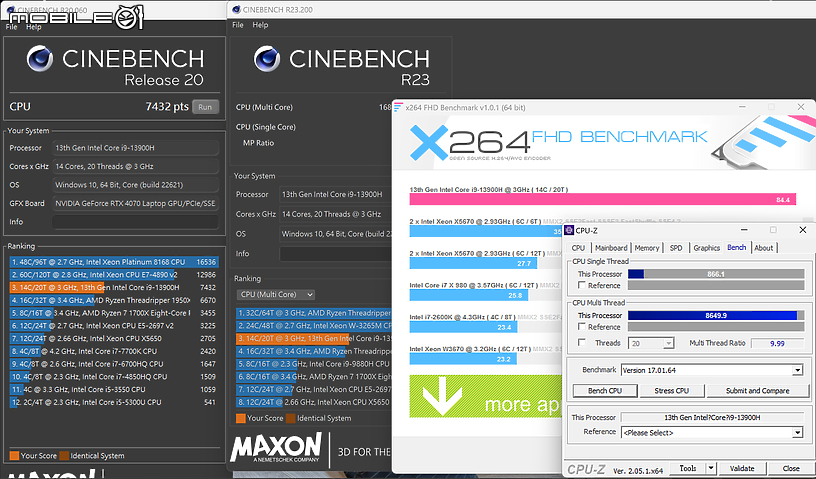Open the CPU (Multi Core) ranking dropdown
The height and width of the screenshot is (479, 816).
(x=276, y=294)
